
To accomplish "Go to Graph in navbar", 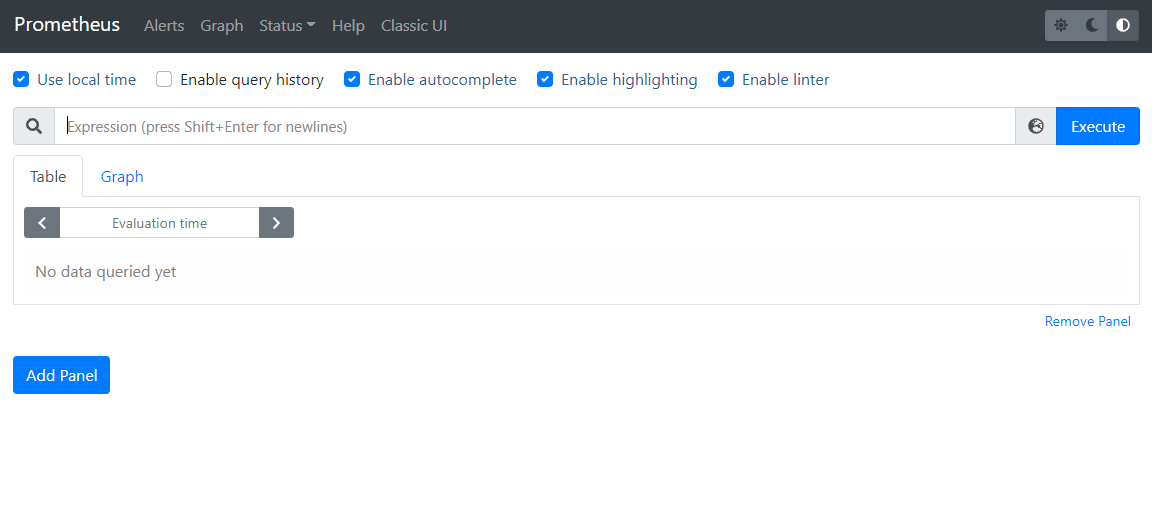I will [x=222, y=26].
